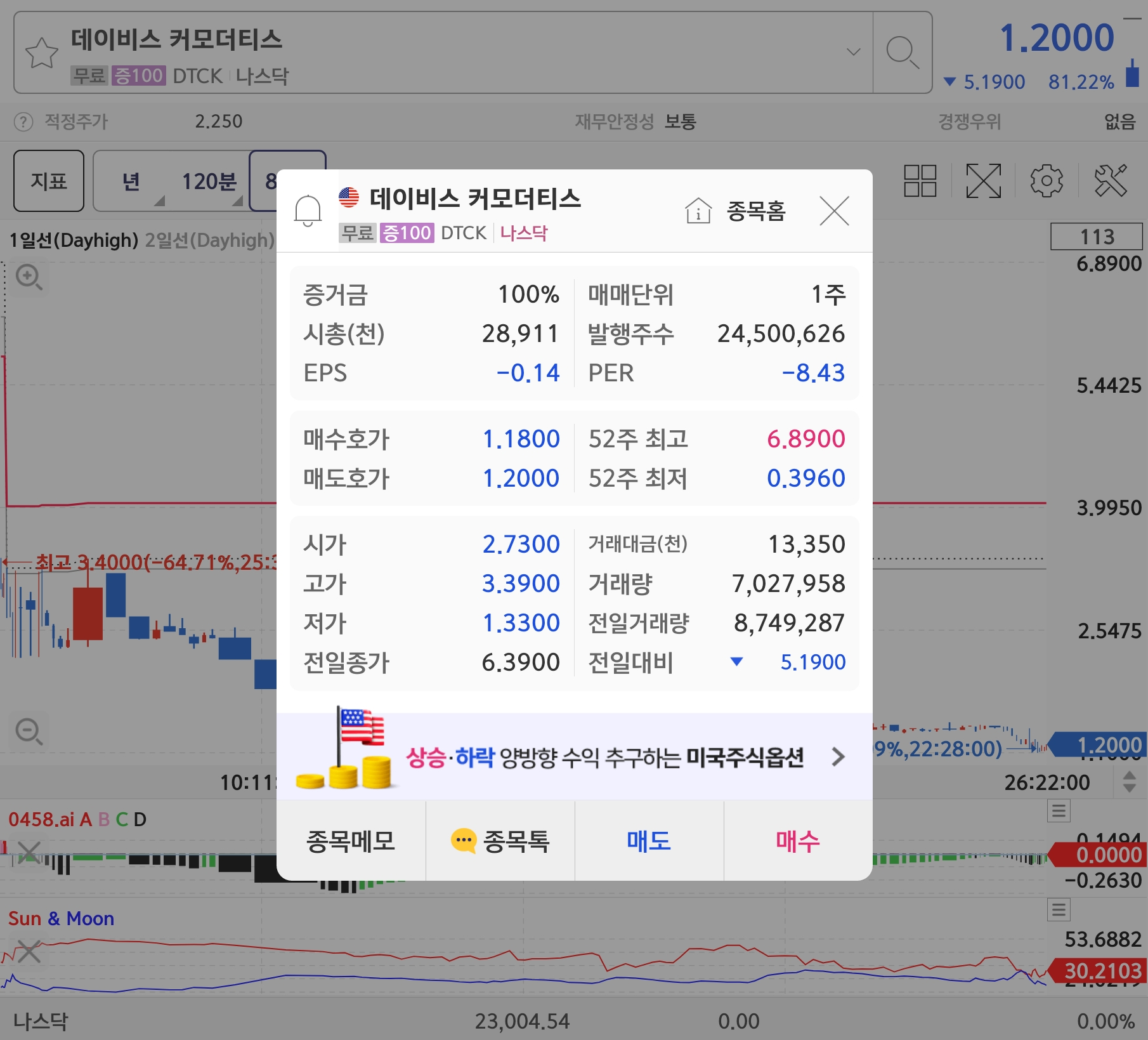The width and height of the screenshot is (1148, 1040).
Task: Select the 적정주가 value 2.250
Action: 219,121
